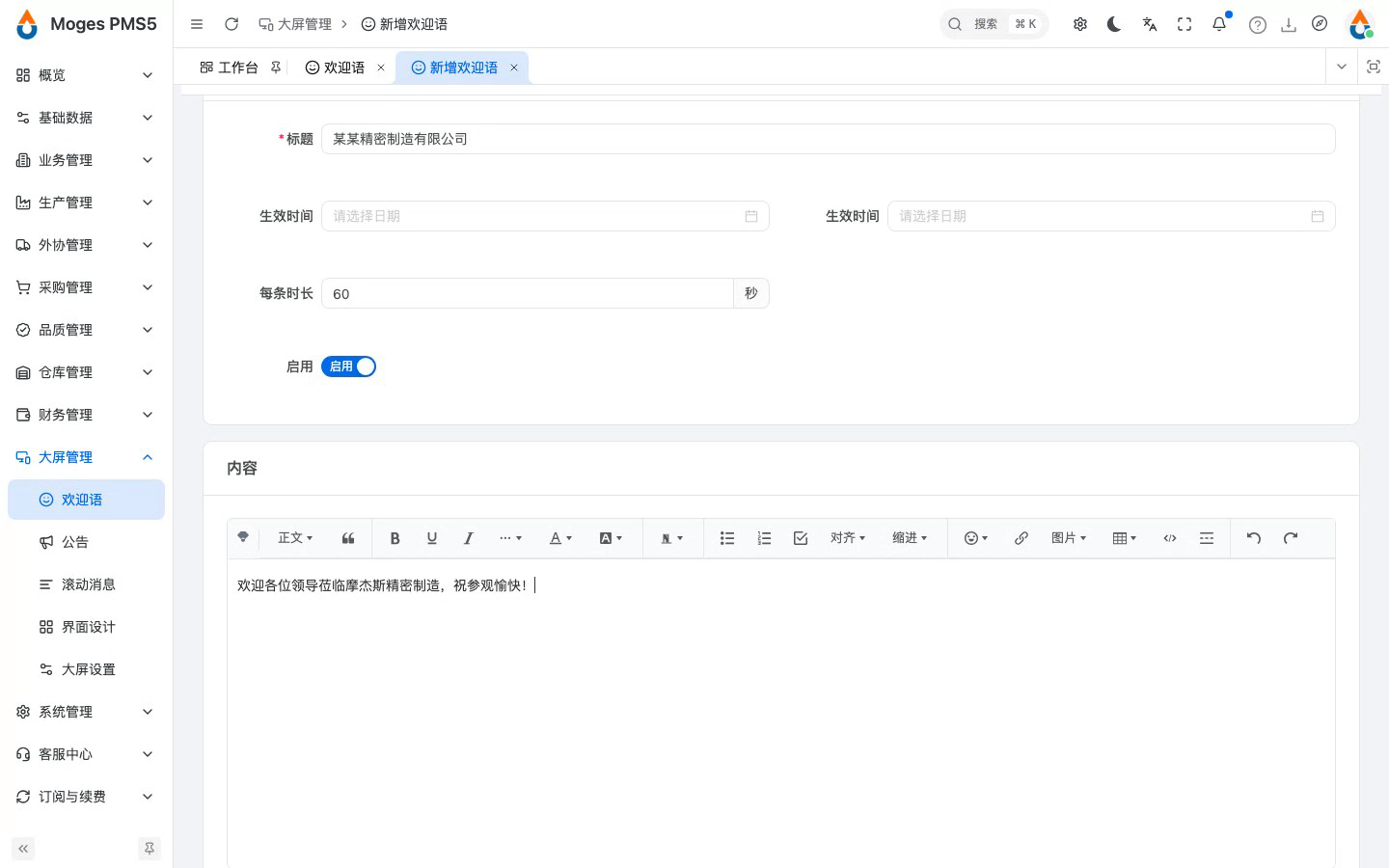Image resolution: width=1389 pixels, height=868 pixels.
Task: Undo the last edit
Action: [1254, 538]
